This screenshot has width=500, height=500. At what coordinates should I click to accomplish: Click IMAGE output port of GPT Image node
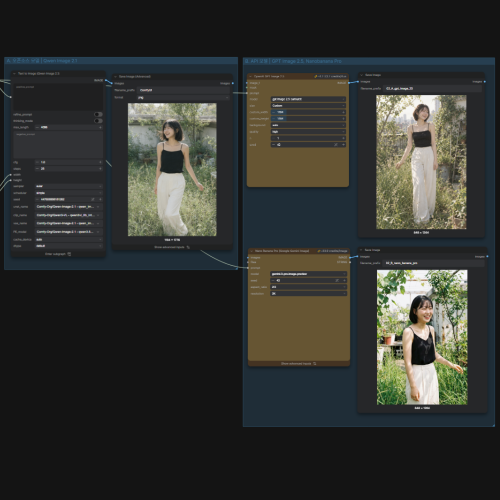pos(348,83)
